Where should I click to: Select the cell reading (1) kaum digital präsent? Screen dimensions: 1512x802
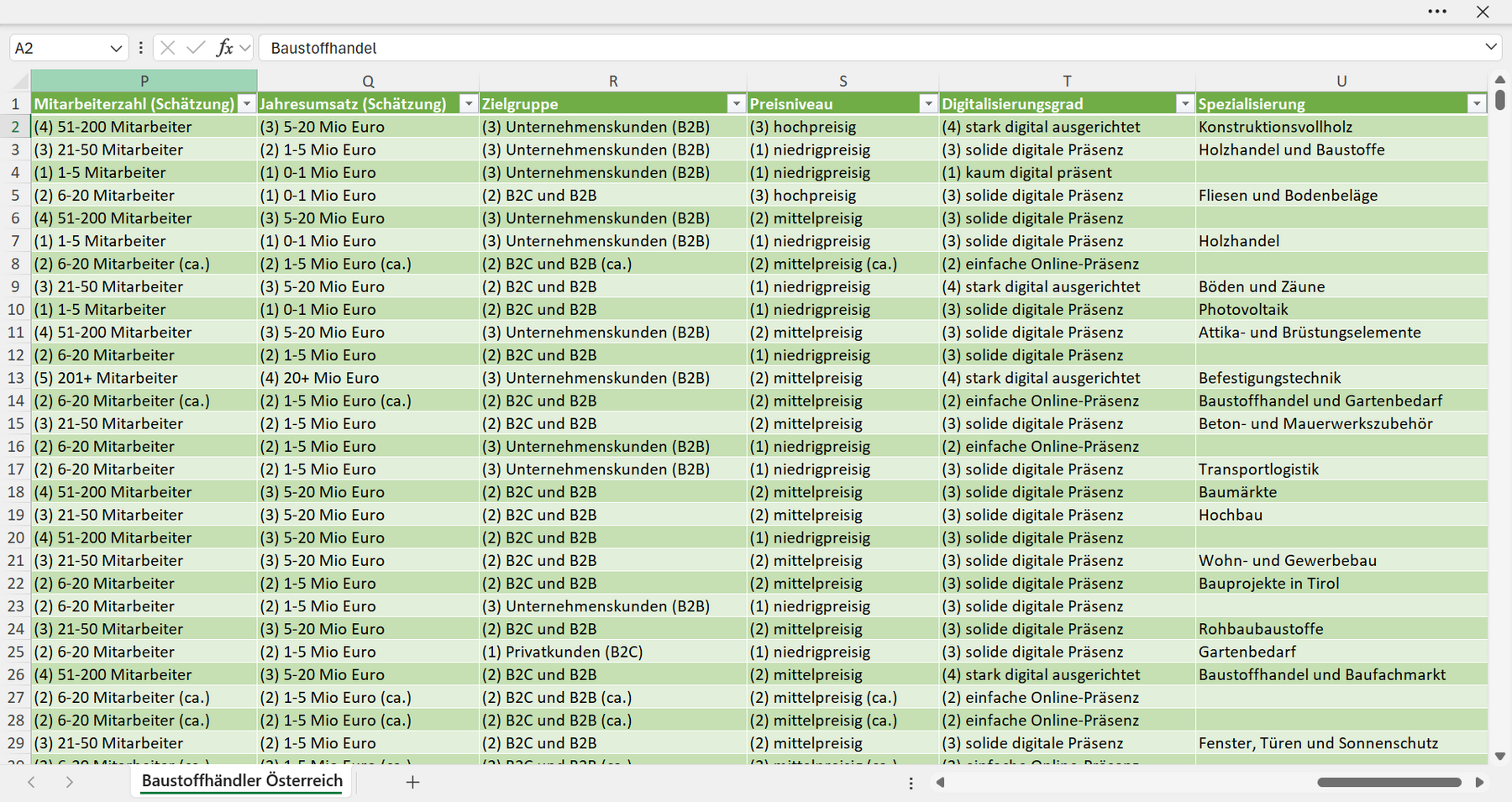[x=1067, y=172]
